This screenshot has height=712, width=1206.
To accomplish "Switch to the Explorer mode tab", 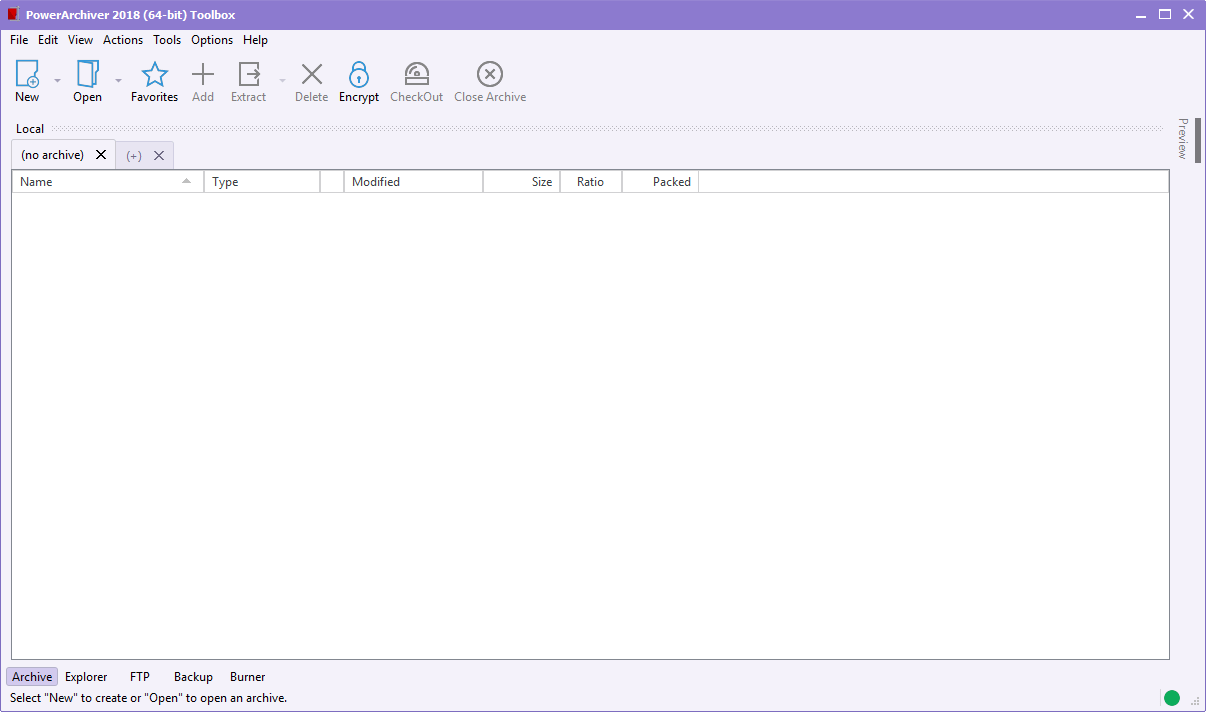I will coord(86,677).
